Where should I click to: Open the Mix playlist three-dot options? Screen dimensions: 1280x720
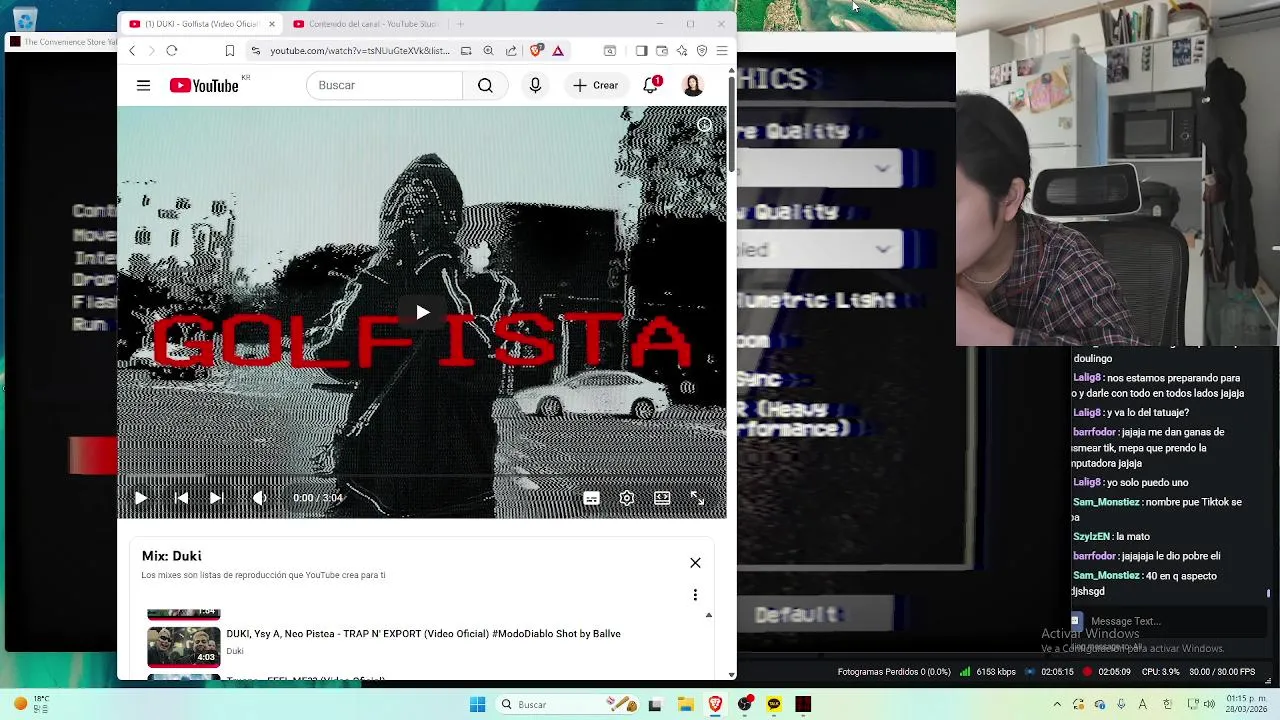tap(695, 595)
